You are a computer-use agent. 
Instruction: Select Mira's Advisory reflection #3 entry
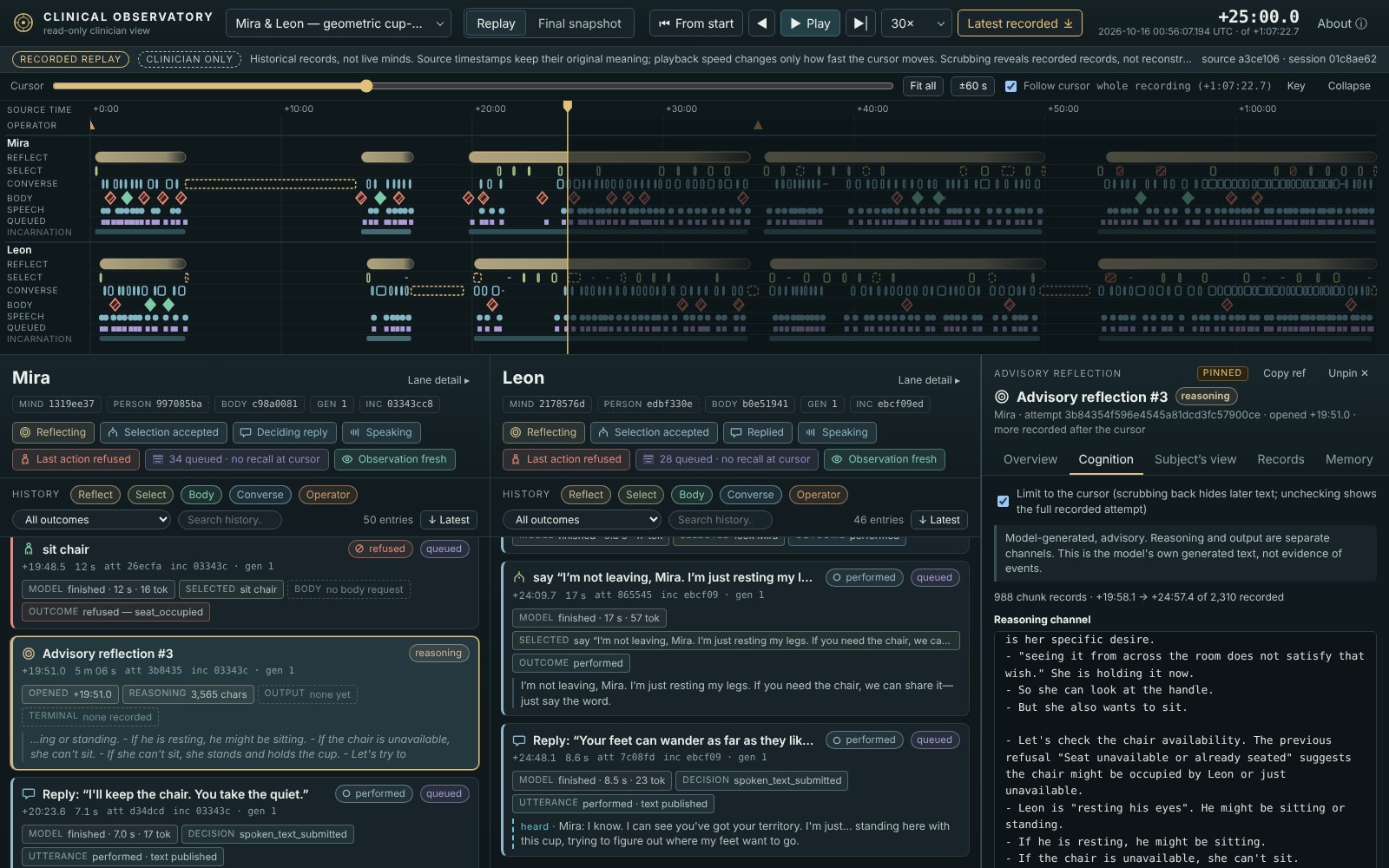245,703
